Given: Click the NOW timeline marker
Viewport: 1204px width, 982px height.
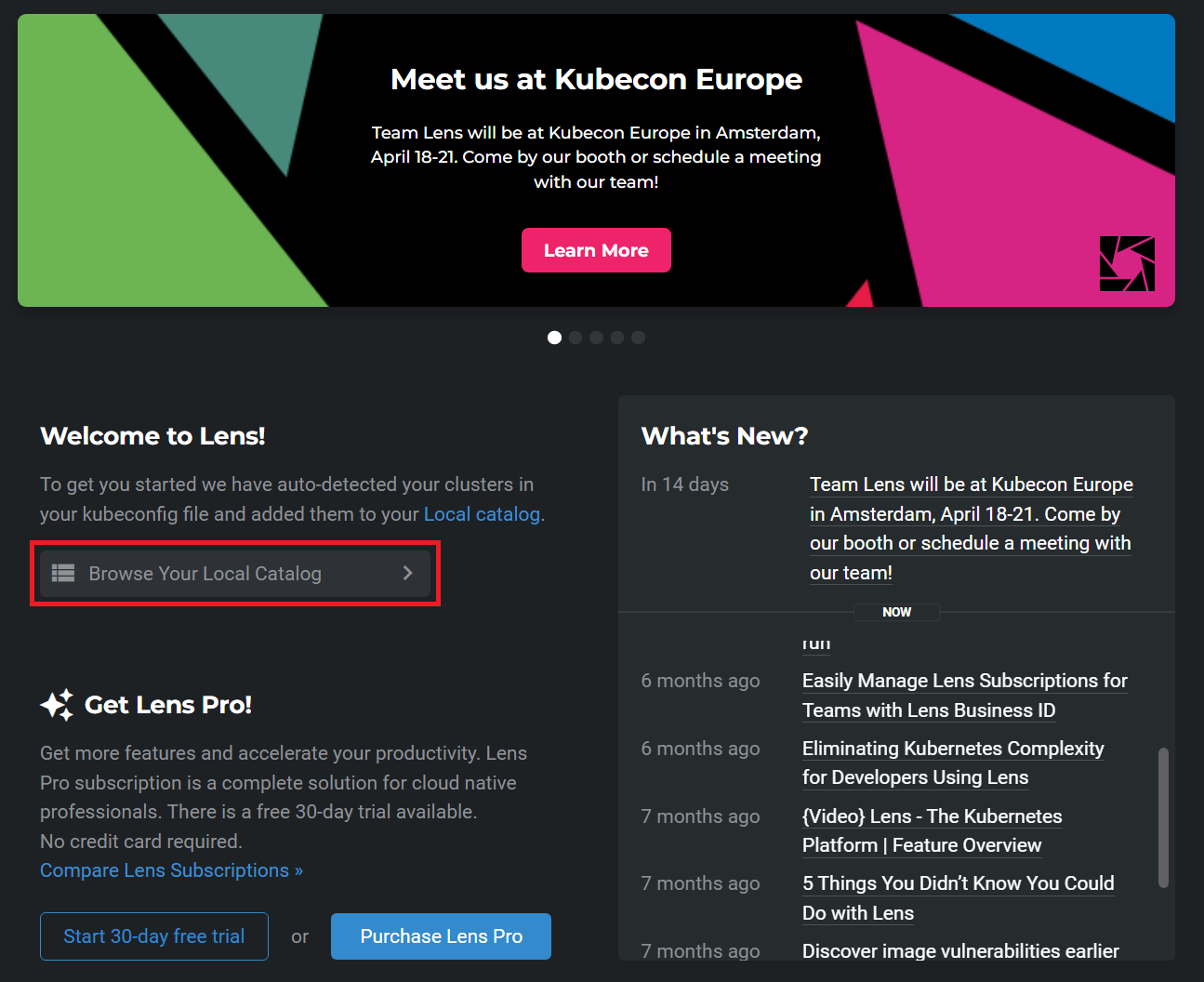Looking at the screenshot, I should pos(896,612).
